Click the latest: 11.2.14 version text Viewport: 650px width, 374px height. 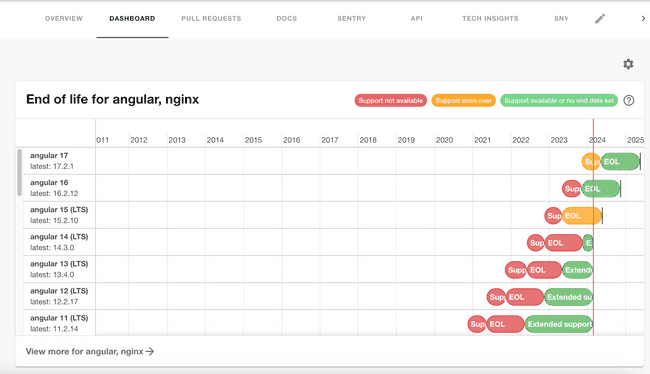coord(54,329)
